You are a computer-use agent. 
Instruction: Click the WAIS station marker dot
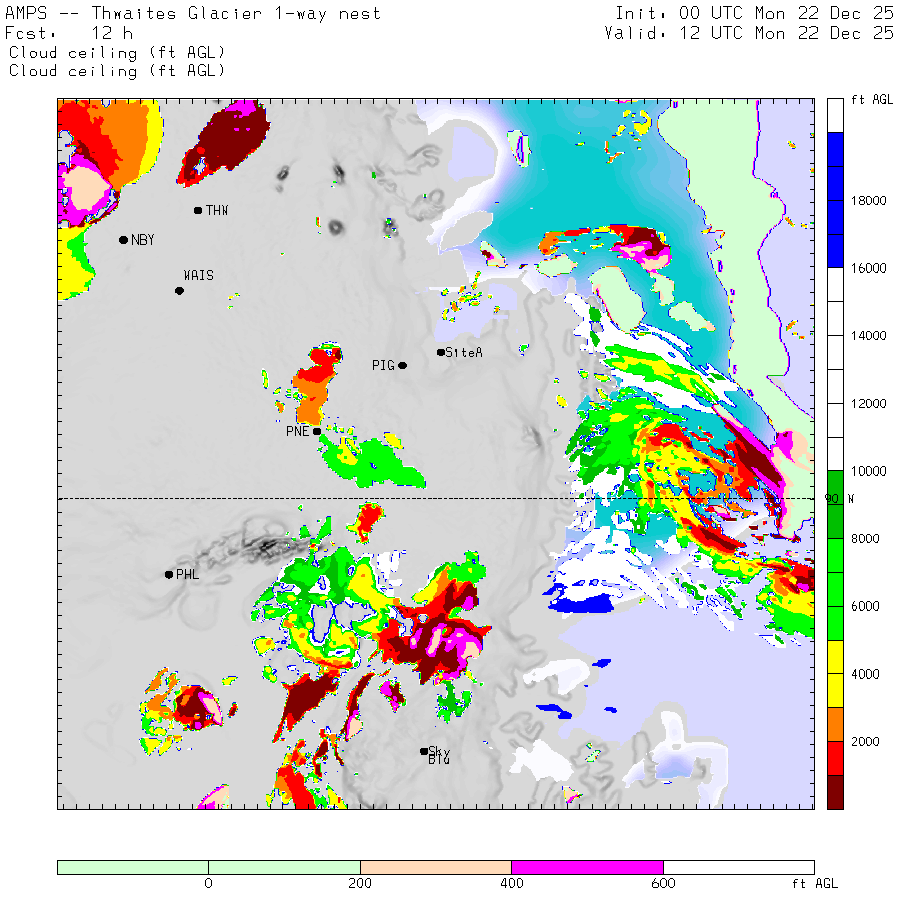coord(179,291)
